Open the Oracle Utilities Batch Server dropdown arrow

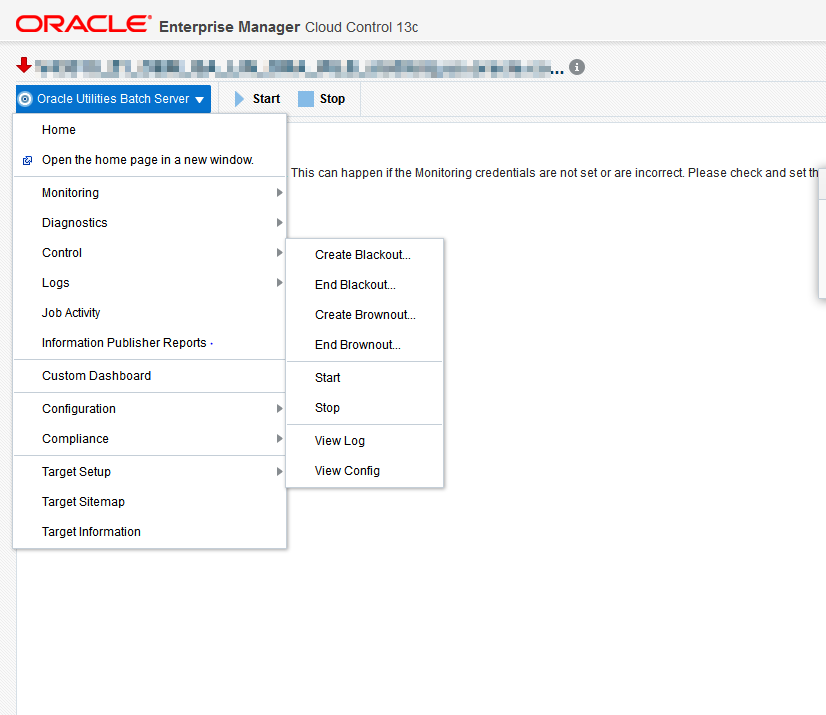[200, 100]
